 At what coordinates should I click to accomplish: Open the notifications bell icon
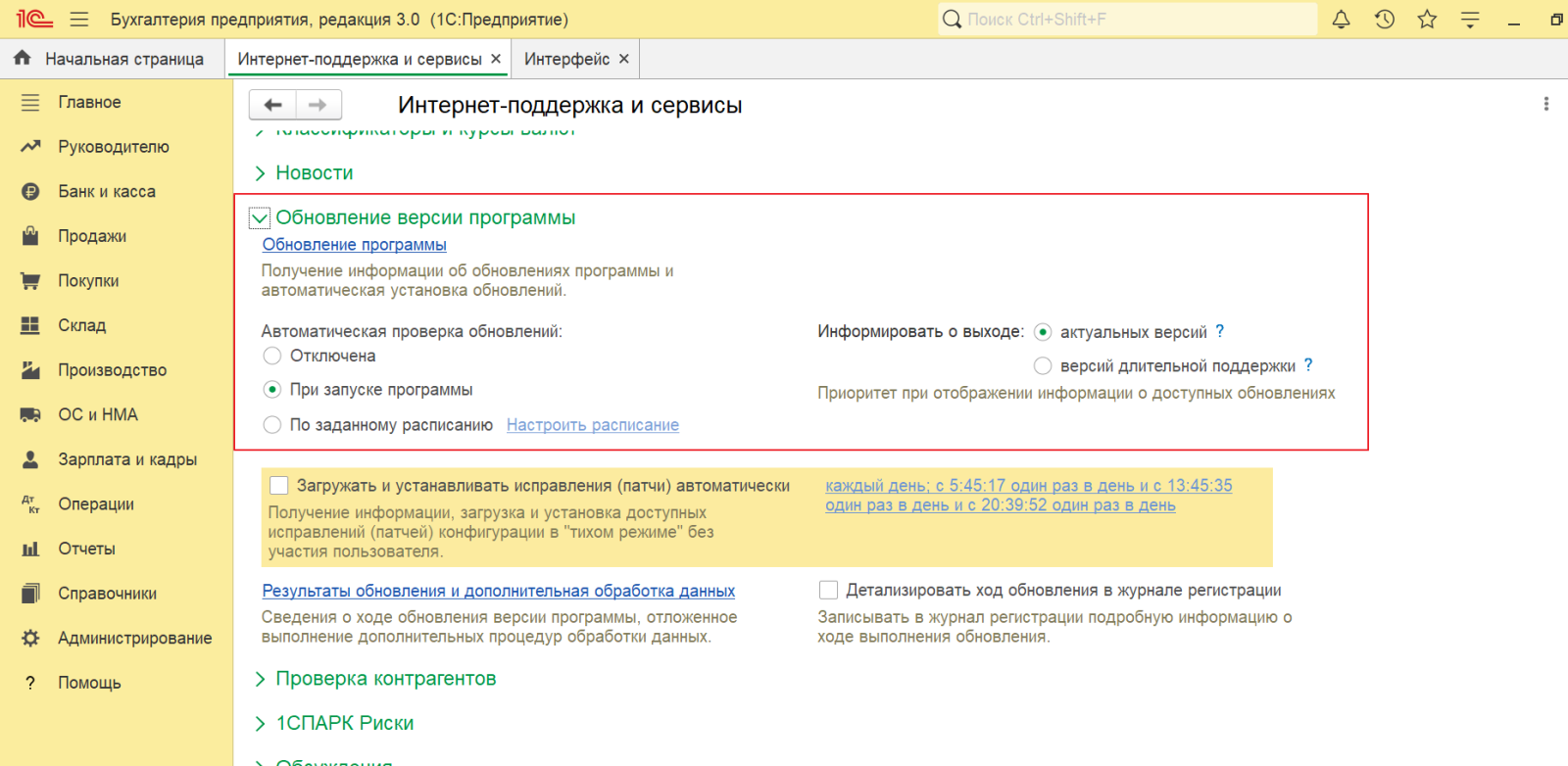coord(1341,20)
